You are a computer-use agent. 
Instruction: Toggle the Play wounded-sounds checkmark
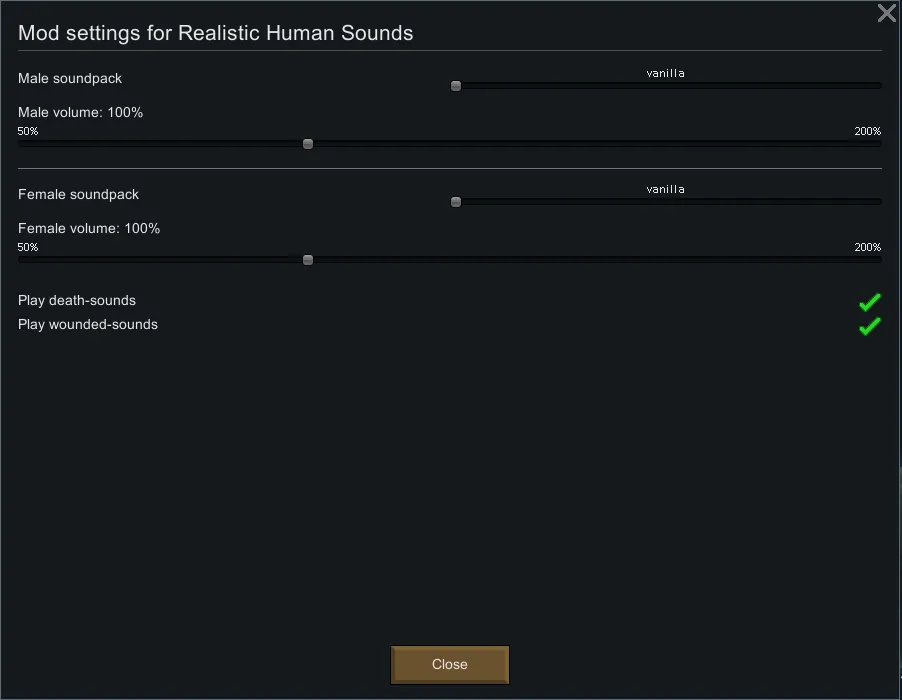point(869,325)
